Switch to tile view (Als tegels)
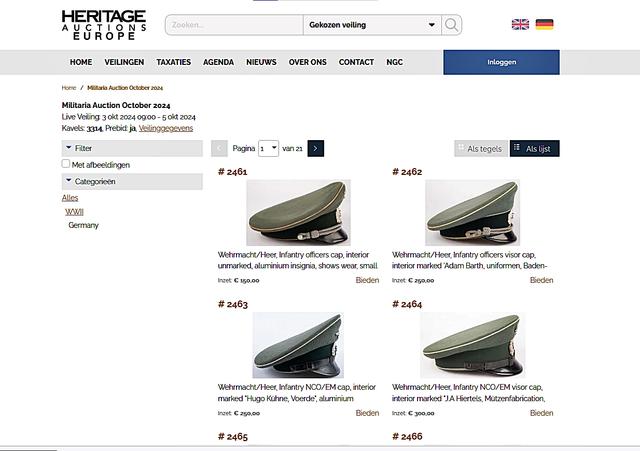The image size is (640, 451). click(480, 148)
